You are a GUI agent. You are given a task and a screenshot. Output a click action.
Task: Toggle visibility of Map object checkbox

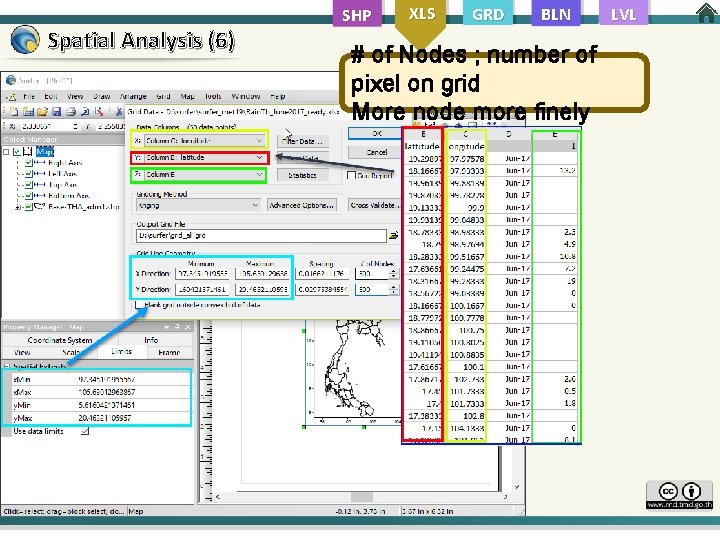click(x=17, y=151)
